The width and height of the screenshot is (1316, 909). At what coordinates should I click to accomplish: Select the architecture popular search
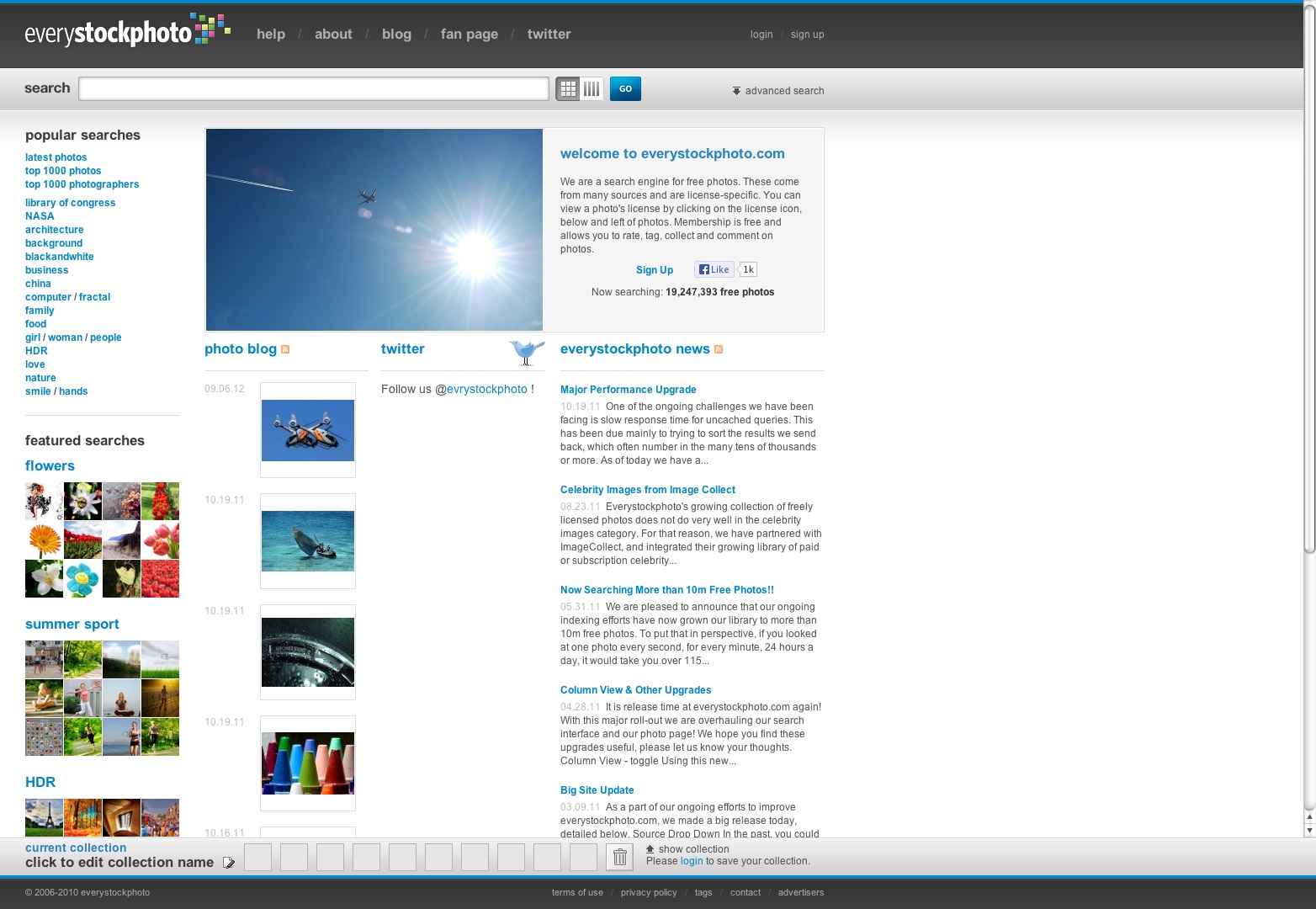[55, 230]
